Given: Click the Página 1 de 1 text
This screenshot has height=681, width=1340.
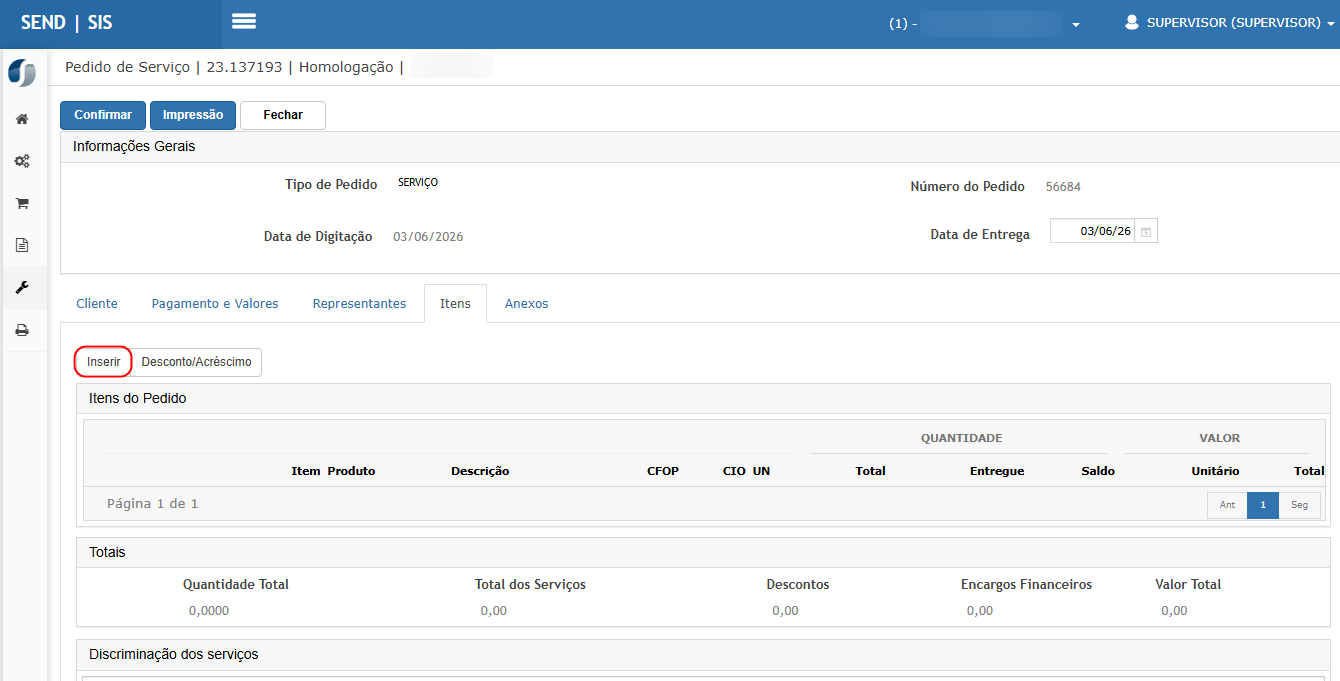Looking at the screenshot, I should tap(153, 504).
